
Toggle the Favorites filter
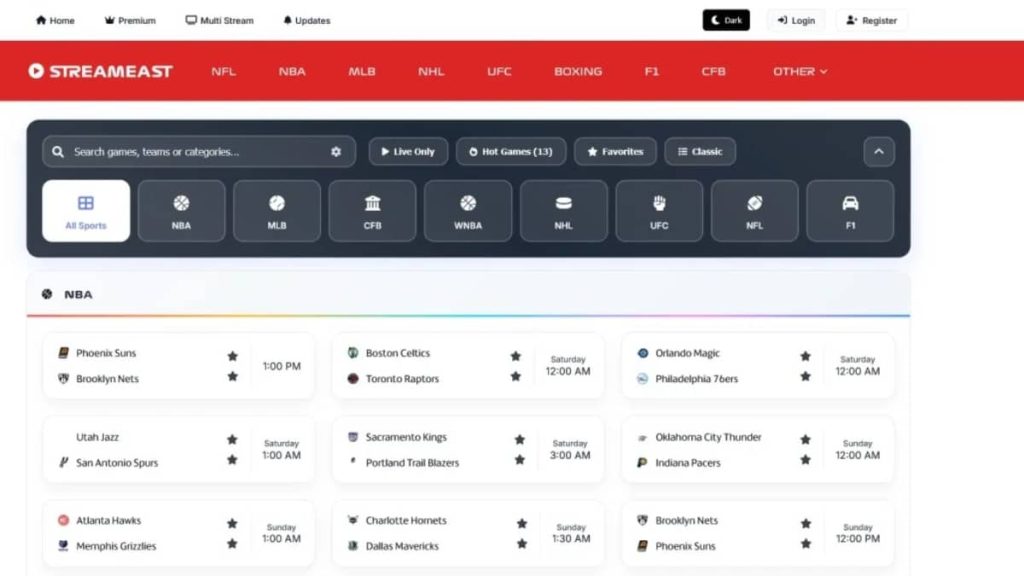(x=615, y=152)
